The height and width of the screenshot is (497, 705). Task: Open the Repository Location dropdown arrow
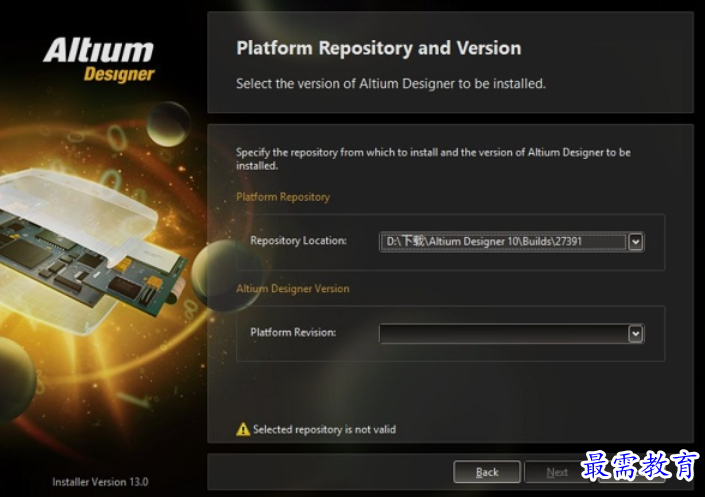pos(635,242)
